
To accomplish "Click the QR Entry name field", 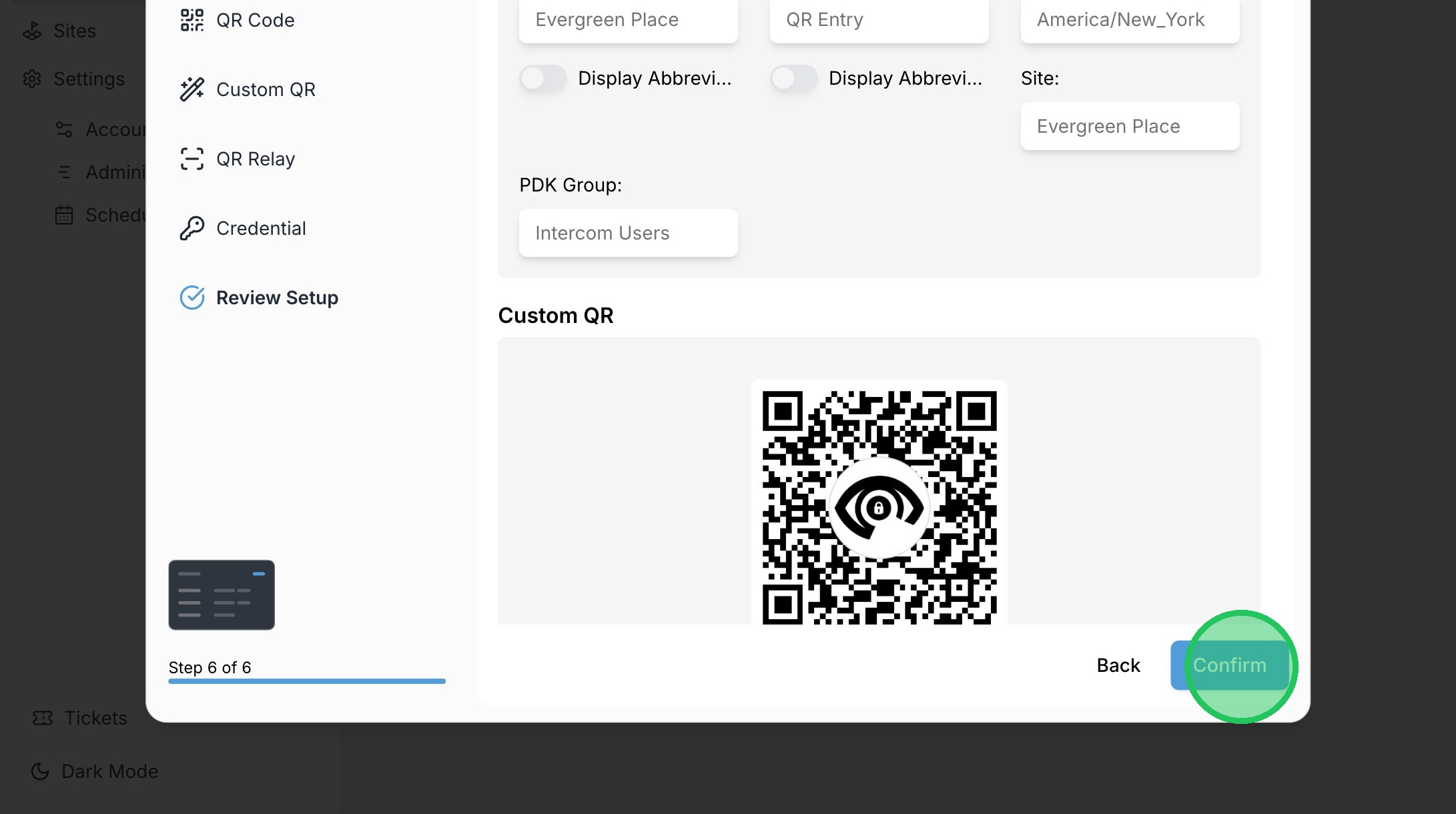I will (879, 20).
